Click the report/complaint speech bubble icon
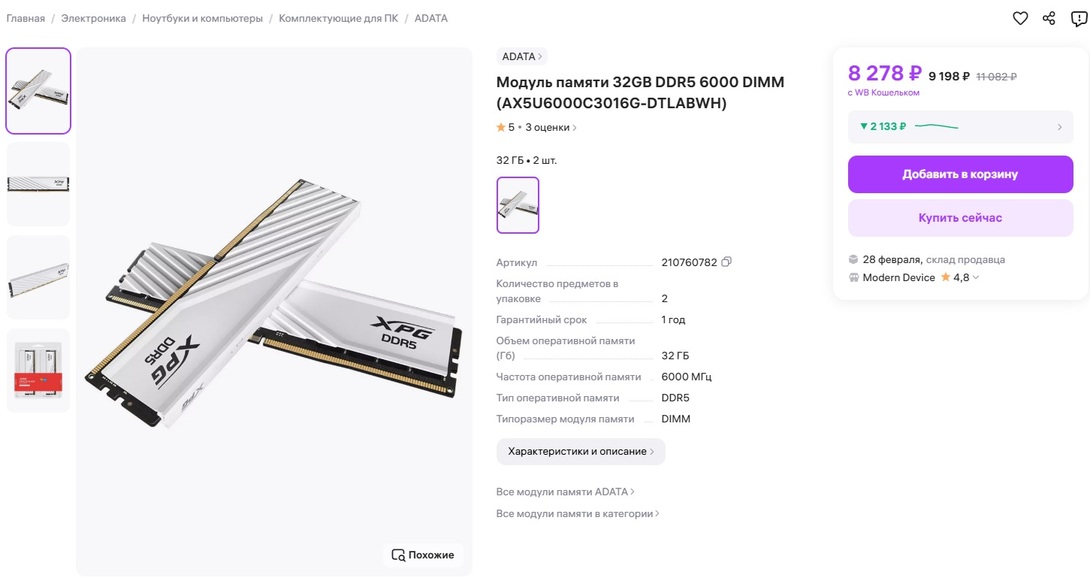 pyautogui.click(x=1079, y=19)
